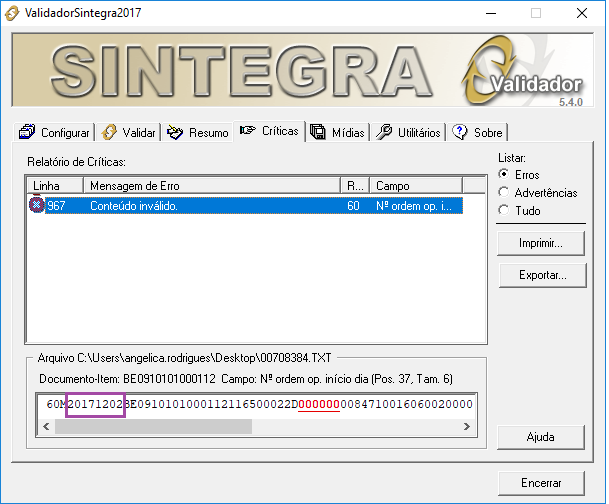Click the Utilitários wrench icon
This screenshot has height=504, width=609.
tap(384, 132)
